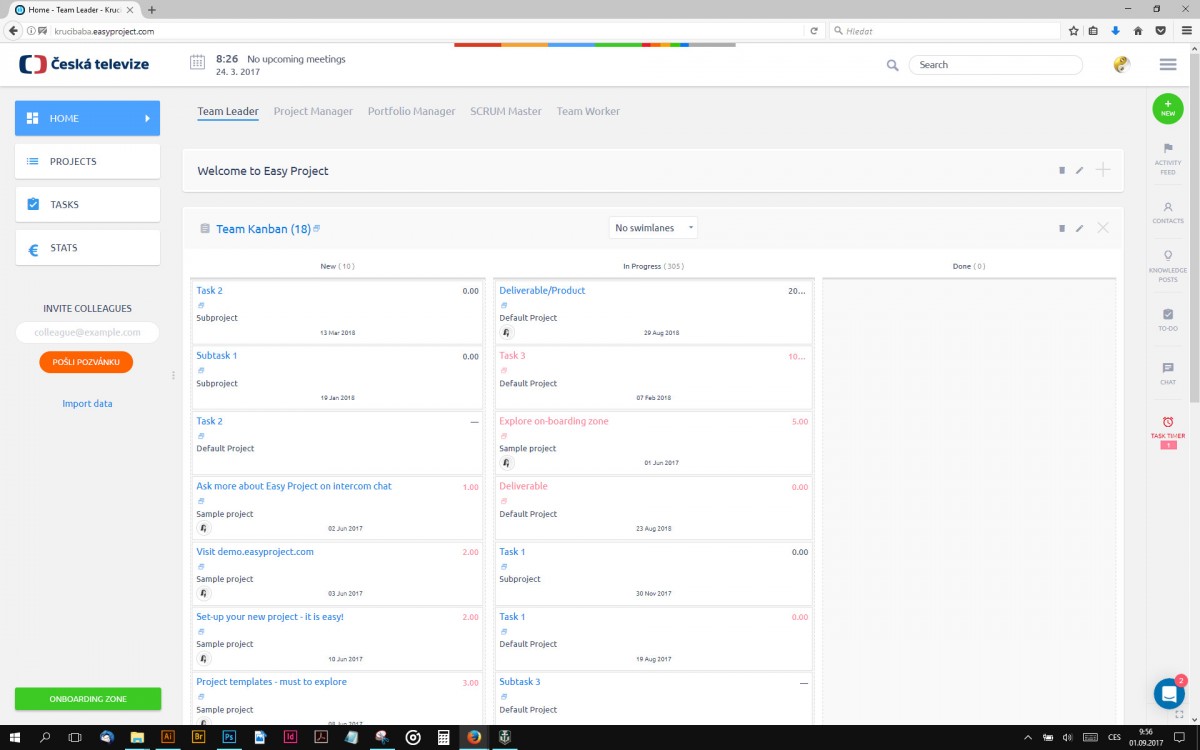Open a new browser tab with plus

click(x=152, y=9)
